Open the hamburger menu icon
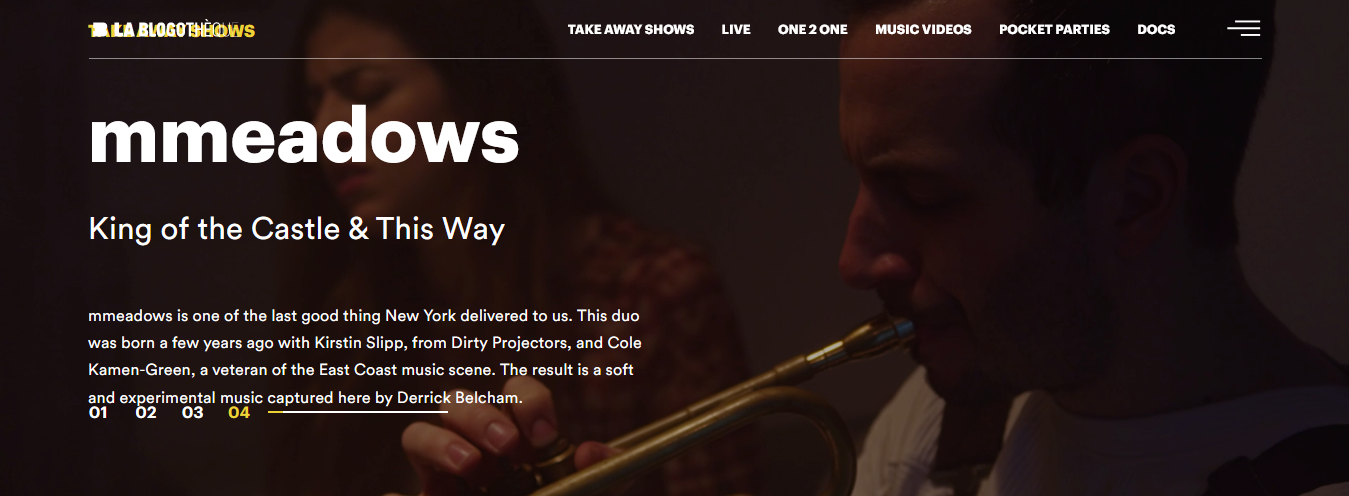The width and height of the screenshot is (1349, 496). 1243,28
